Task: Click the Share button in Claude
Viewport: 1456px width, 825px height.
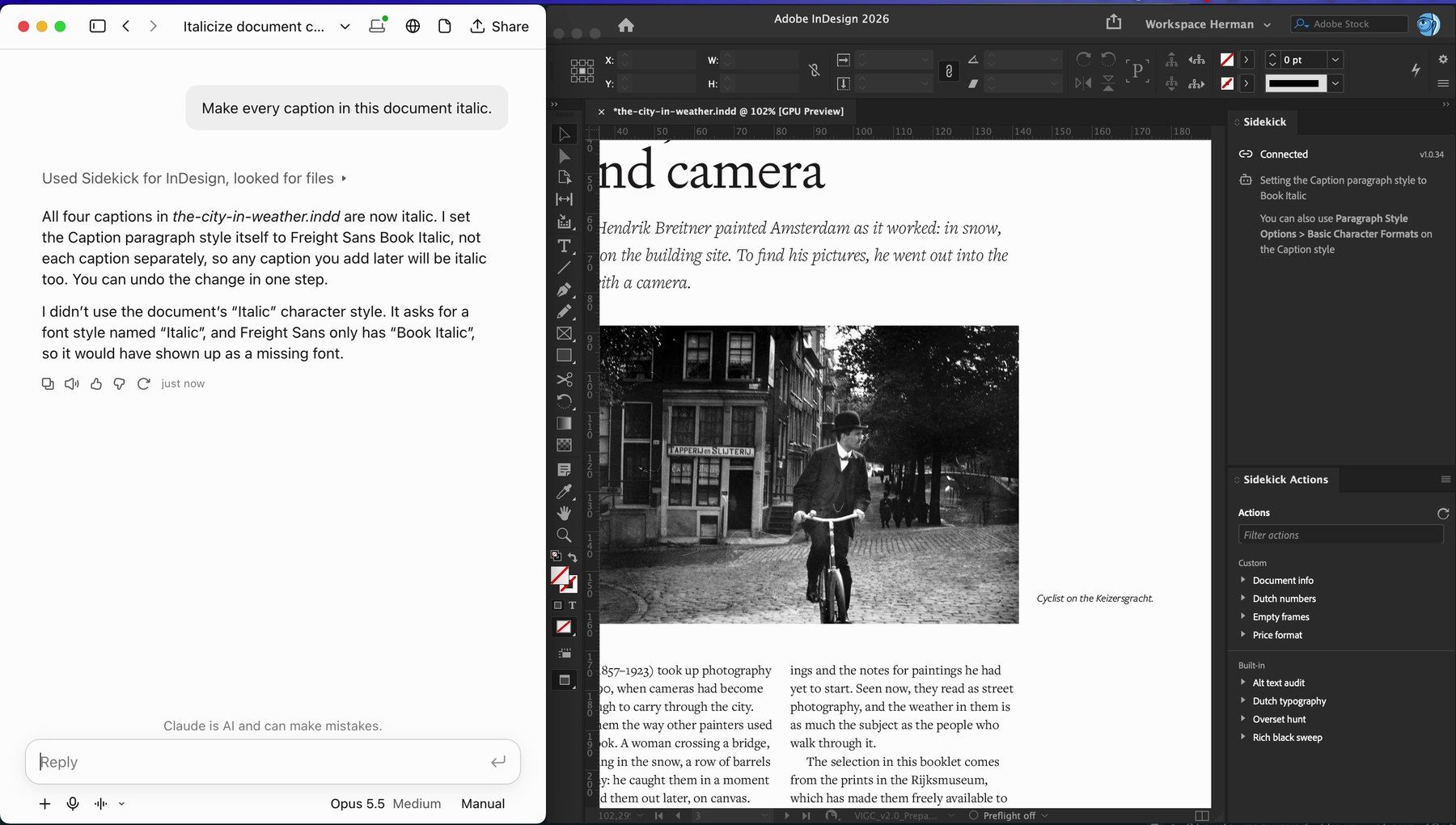Action: (x=499, y=26)
